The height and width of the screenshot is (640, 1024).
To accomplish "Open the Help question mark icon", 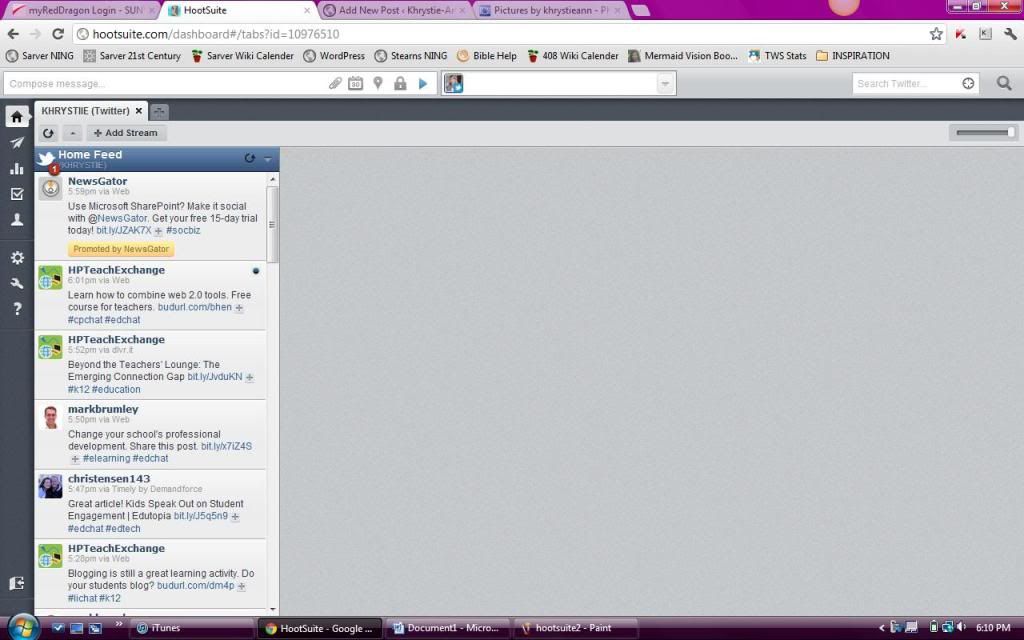I will (x=17, y=308).
